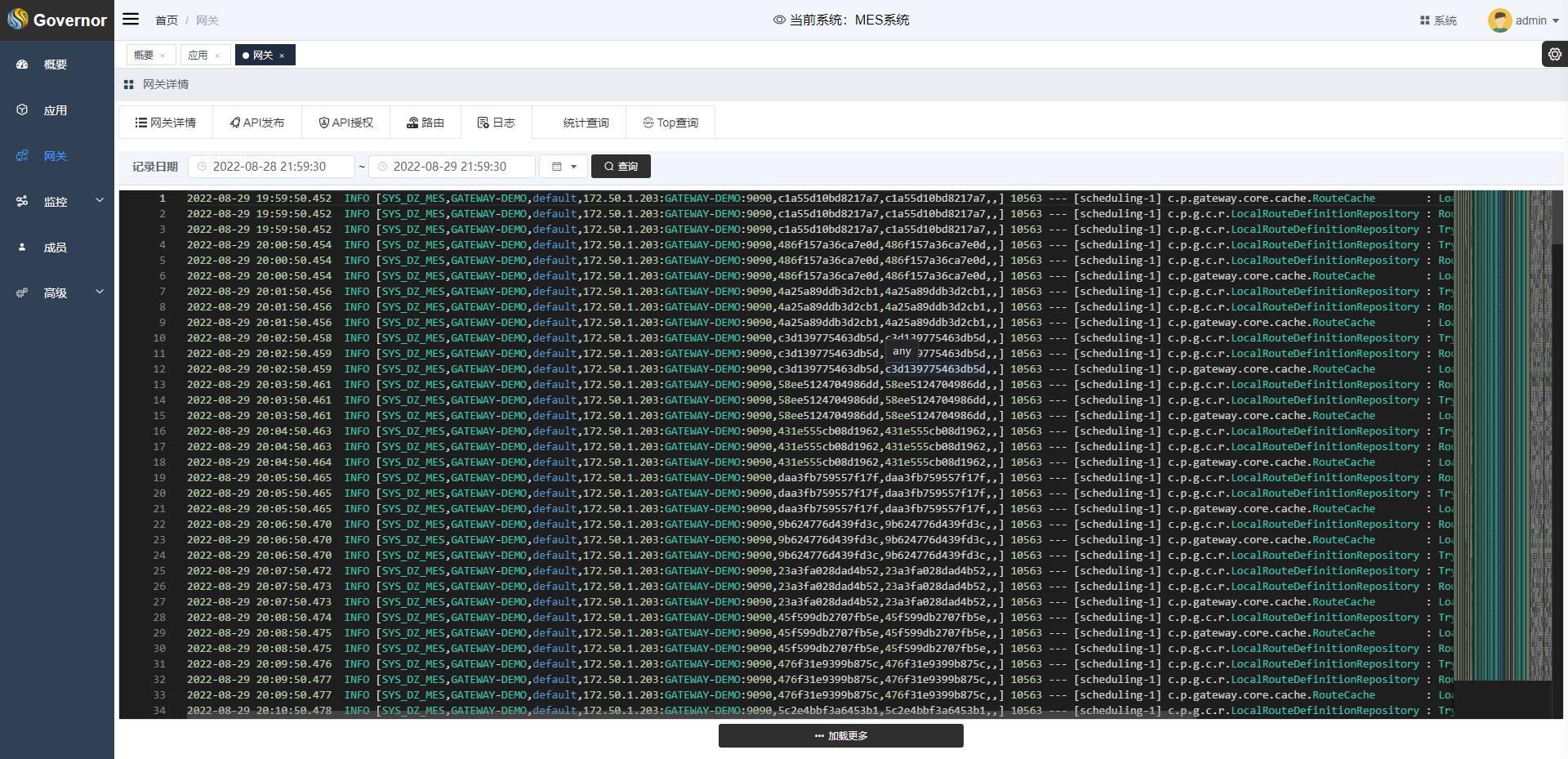Screen dimensions: 1568x759
Task: Open the 概要 overview sidebar item
Action: point(56,65)
